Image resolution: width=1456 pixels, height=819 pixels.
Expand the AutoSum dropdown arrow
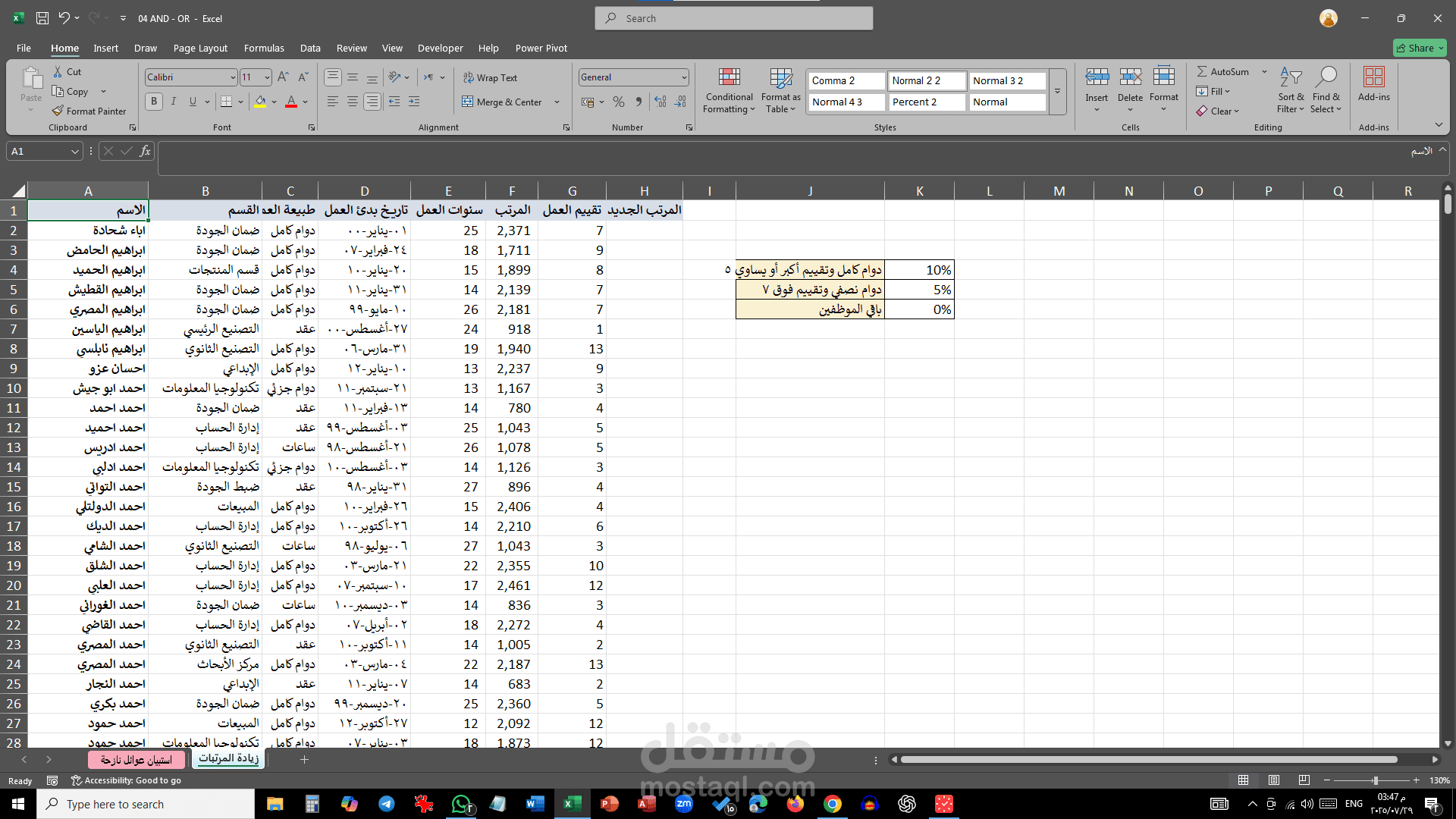point(1264,71)
